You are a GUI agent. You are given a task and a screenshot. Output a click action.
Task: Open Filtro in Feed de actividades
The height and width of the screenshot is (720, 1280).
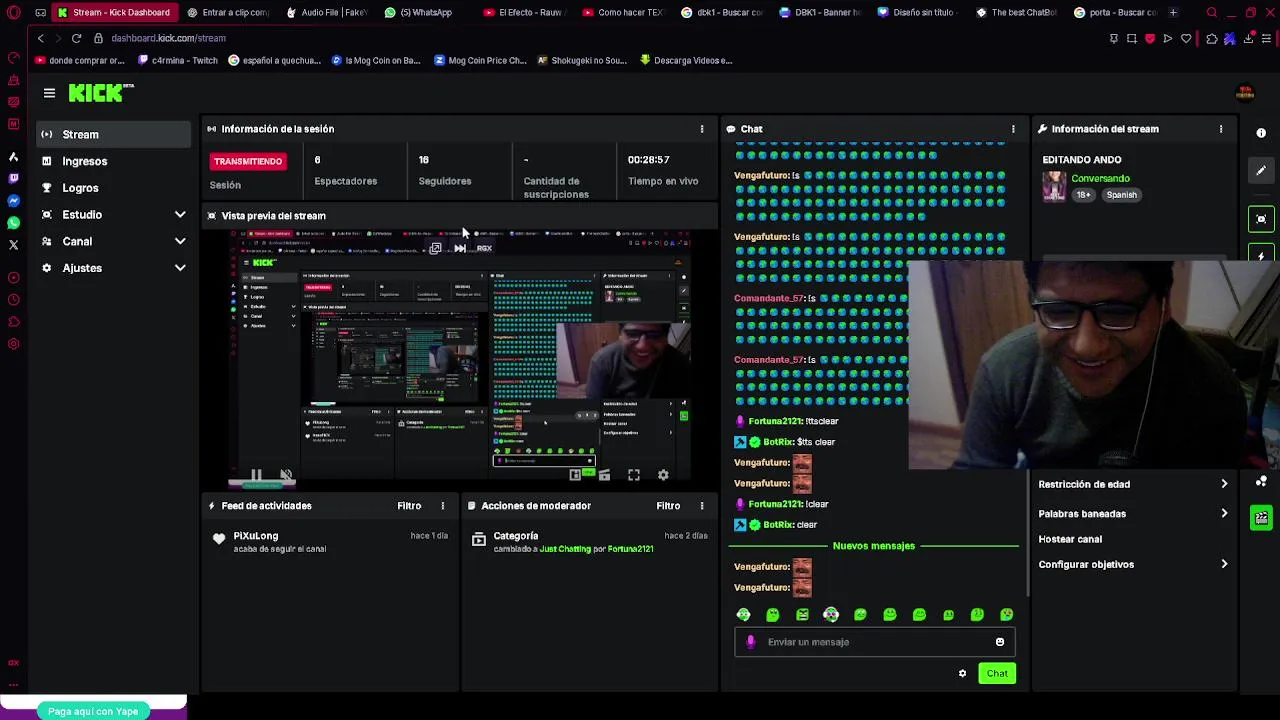[x=409, y=506]
